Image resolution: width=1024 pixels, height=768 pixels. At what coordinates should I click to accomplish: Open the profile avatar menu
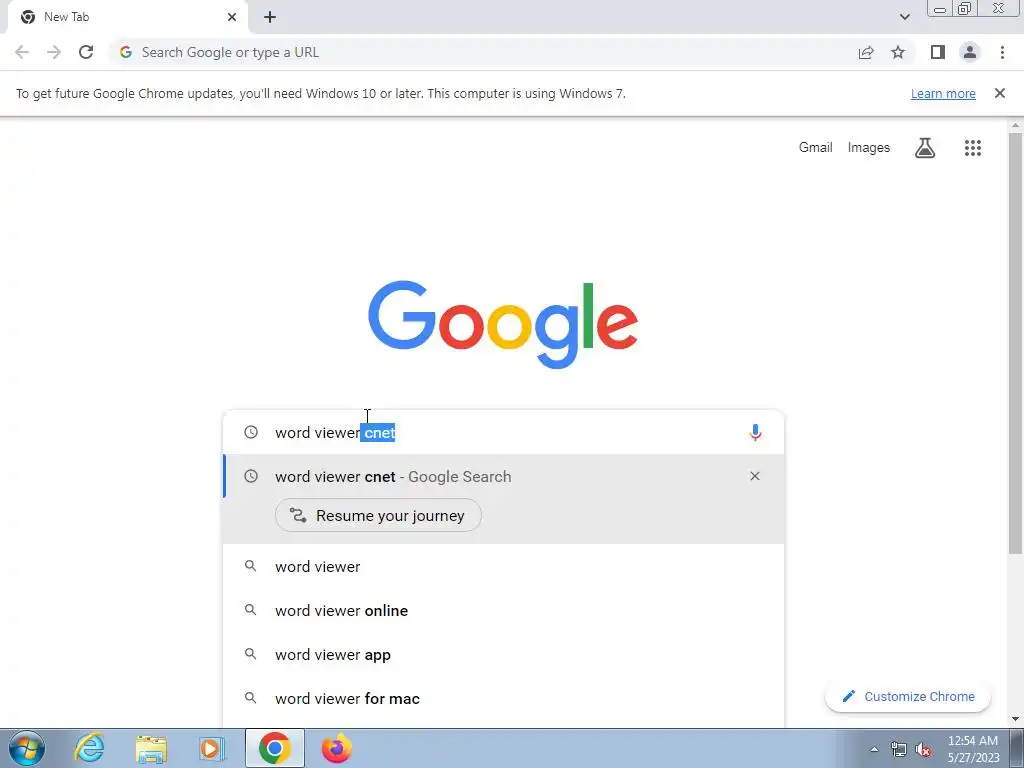(x=970, y=52)
